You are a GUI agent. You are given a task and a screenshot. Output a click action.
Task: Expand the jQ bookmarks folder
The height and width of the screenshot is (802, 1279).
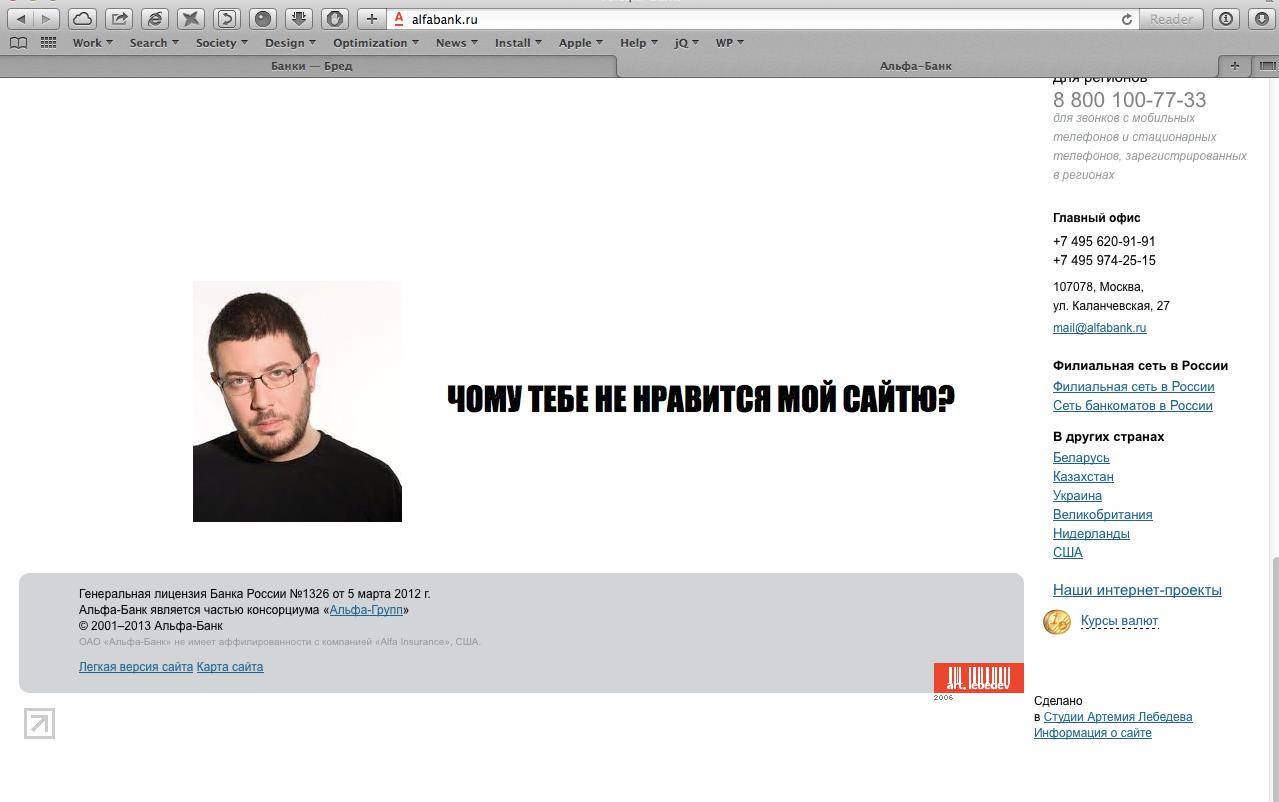coord(687,43)
